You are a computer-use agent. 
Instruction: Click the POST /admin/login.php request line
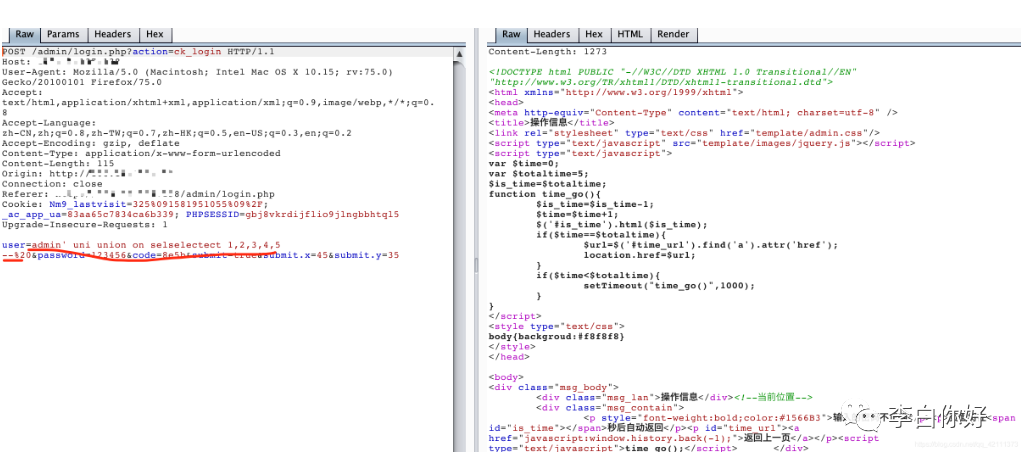[138, 51]
